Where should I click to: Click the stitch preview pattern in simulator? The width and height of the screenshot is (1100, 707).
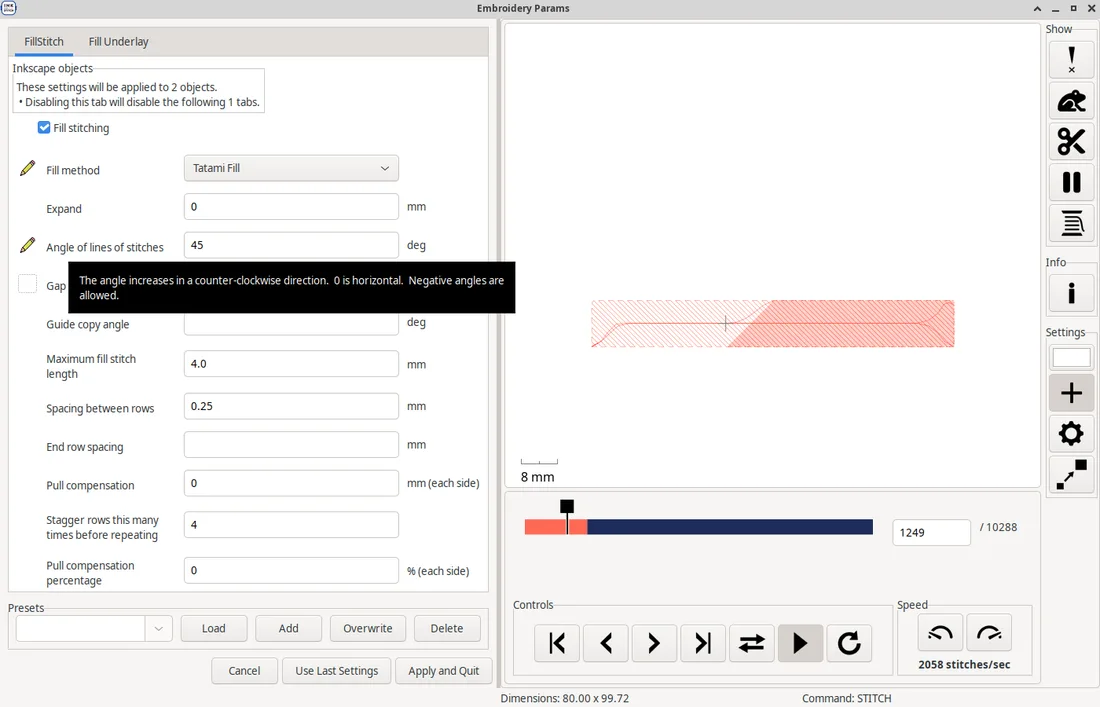772,323
